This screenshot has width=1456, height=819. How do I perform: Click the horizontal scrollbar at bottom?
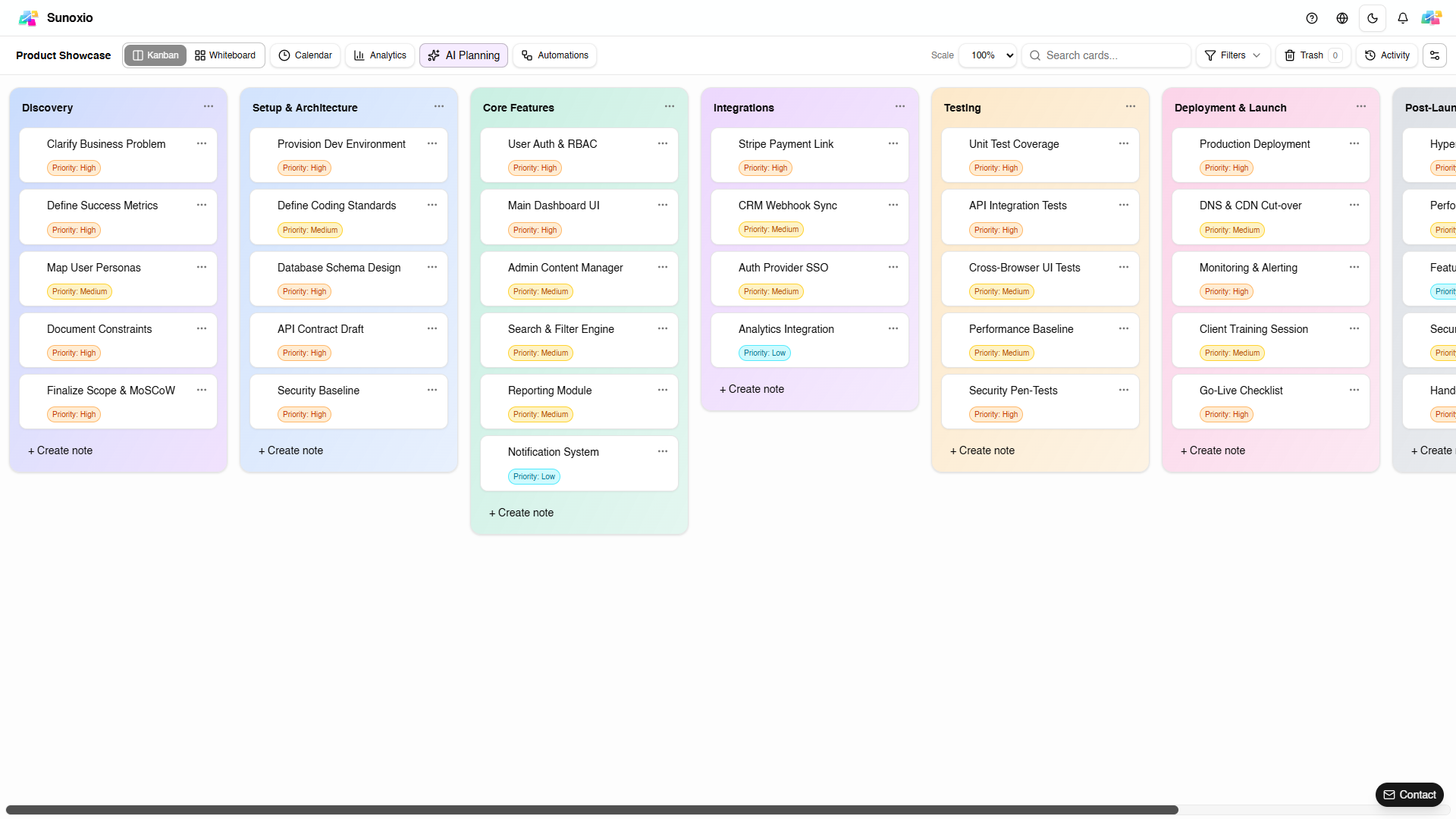(x=591, y=810)
